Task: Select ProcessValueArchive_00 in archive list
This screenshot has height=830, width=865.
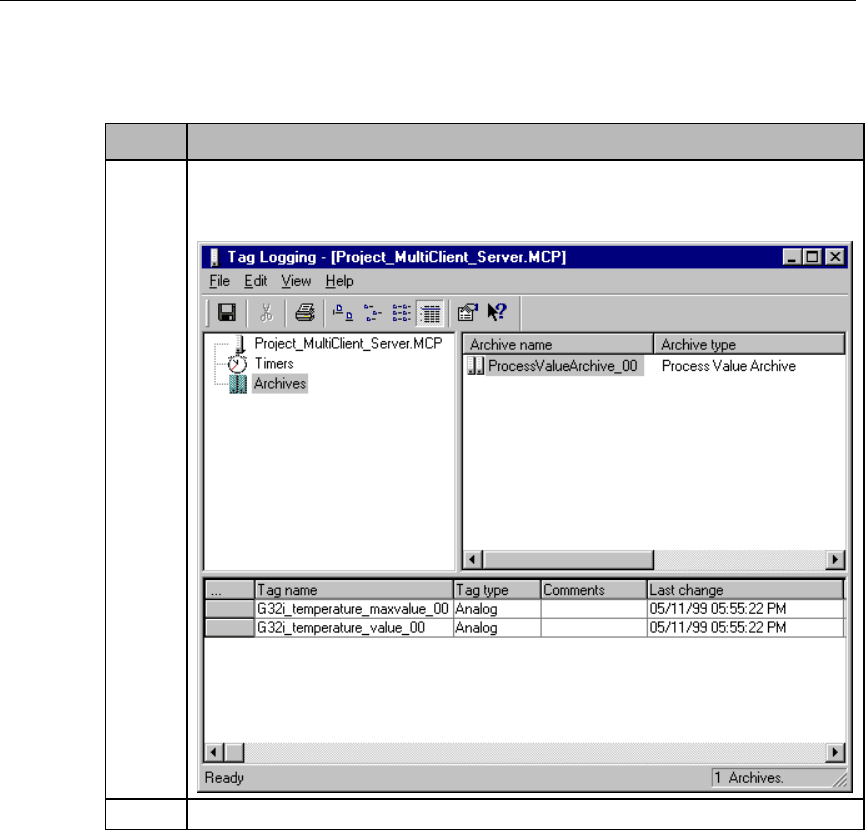Action: (x=561, y=366)
